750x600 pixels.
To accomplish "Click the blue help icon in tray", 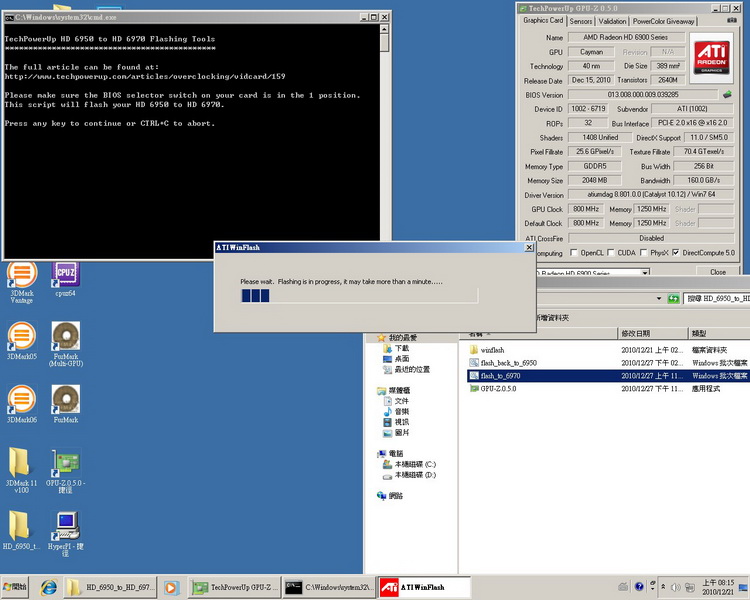I will (639, 587).
